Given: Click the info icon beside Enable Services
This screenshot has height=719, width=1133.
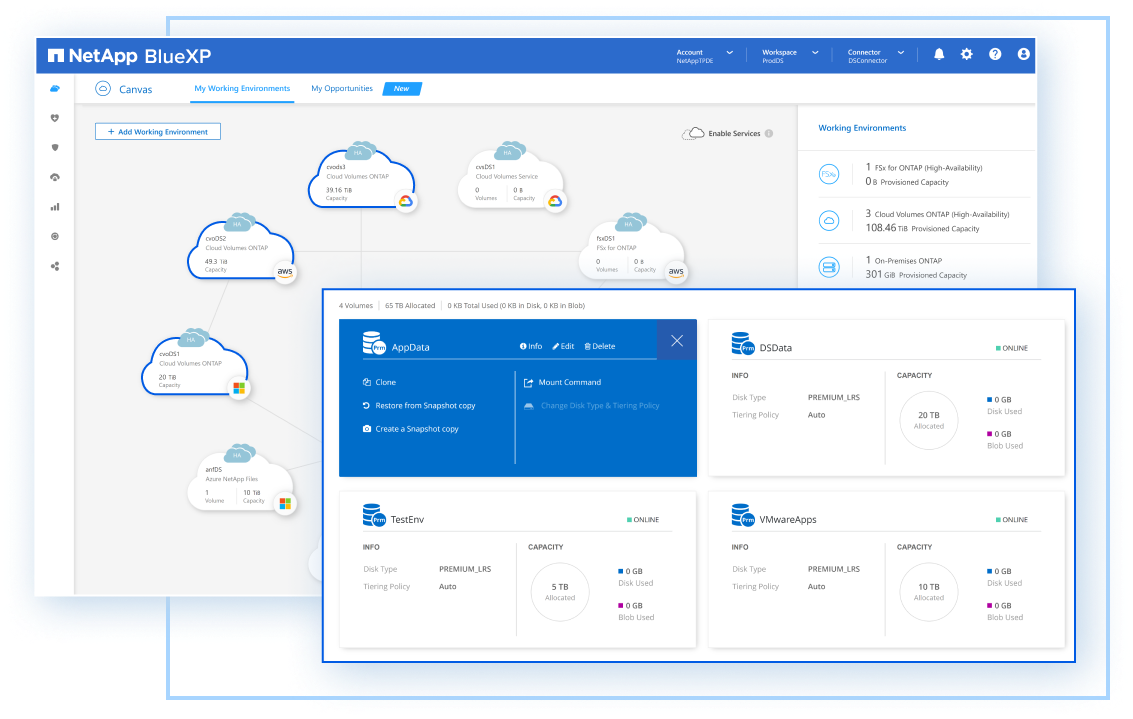Looking at the screenshot, I should (x=769, y=133).
